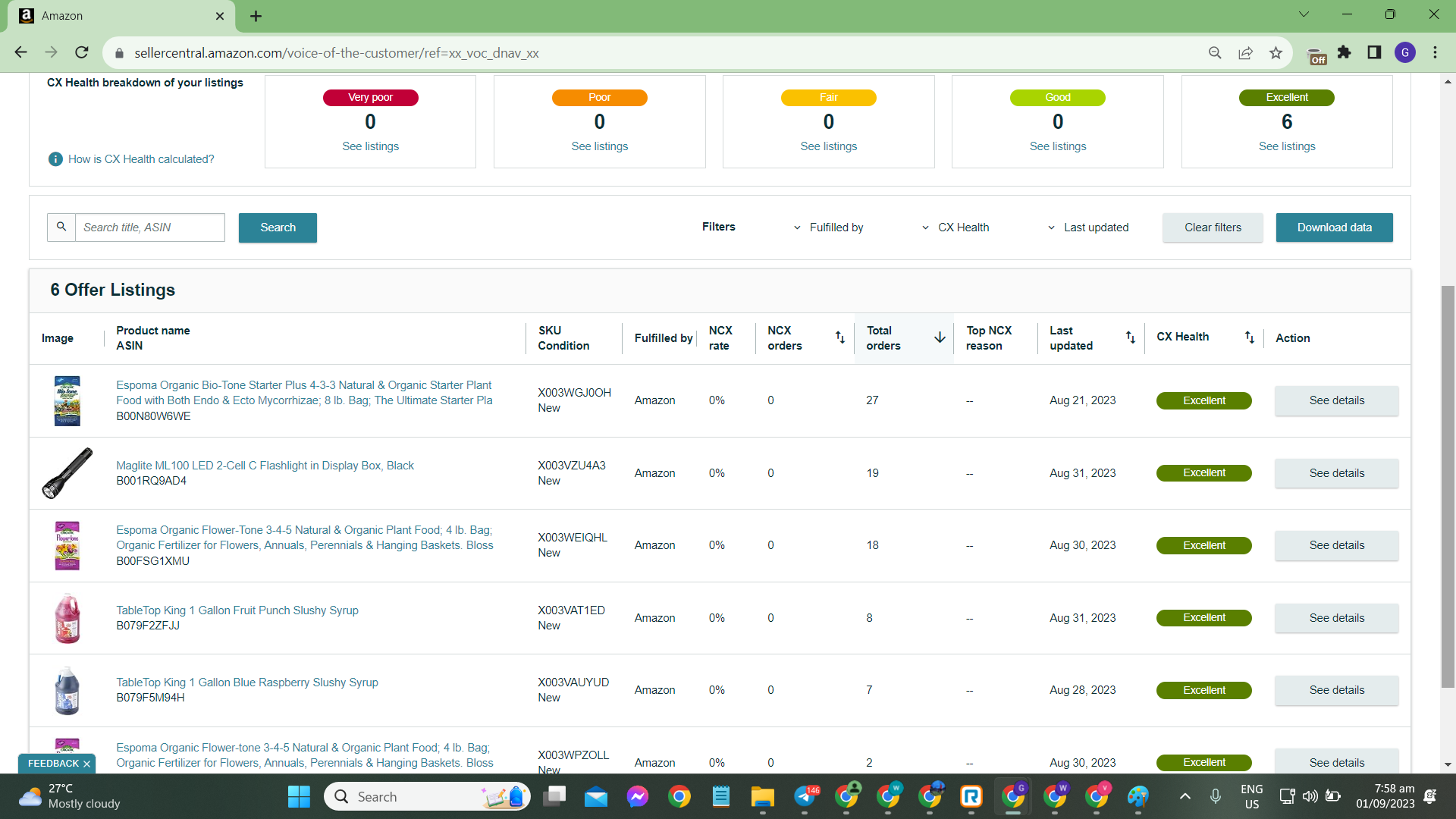
Task: Click the info icon beside CX Health help
Action: pos(55,159)
